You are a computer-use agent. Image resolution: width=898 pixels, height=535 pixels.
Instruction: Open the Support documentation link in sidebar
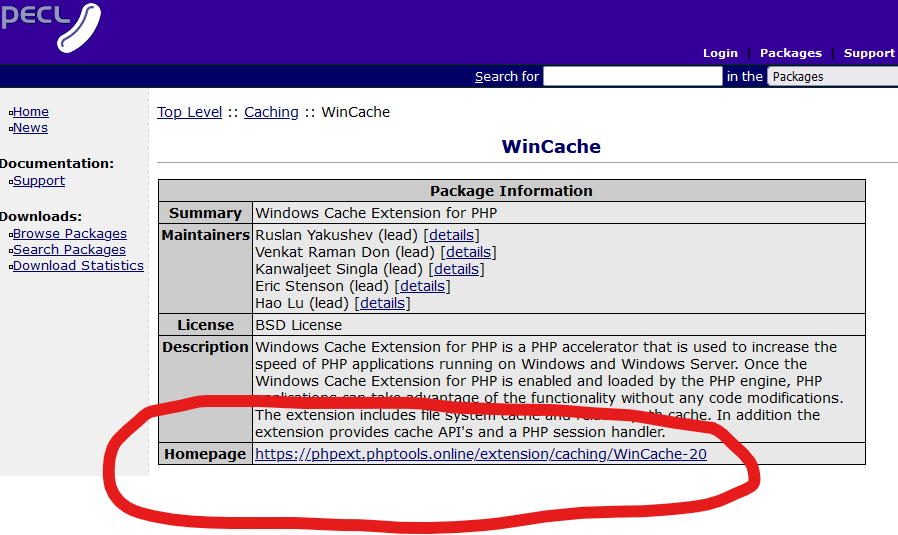pos(39,180)
